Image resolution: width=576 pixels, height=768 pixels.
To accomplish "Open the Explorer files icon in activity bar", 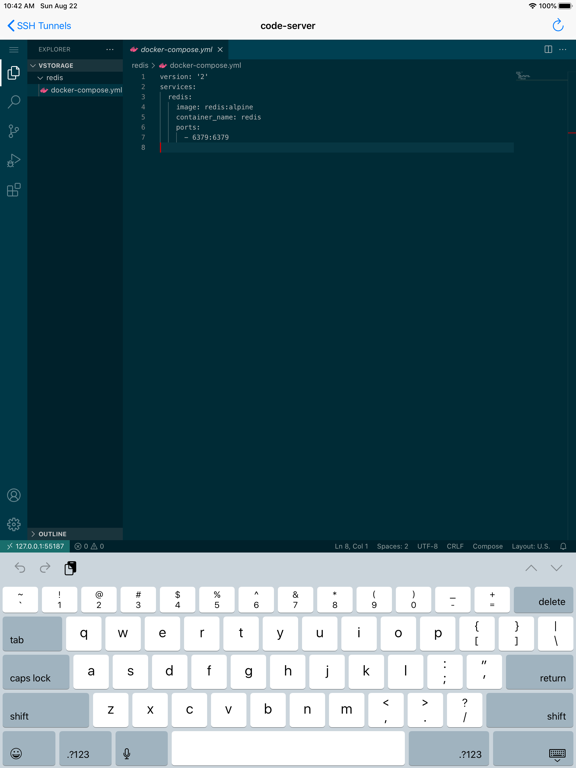I will click(x=14, y=72).
